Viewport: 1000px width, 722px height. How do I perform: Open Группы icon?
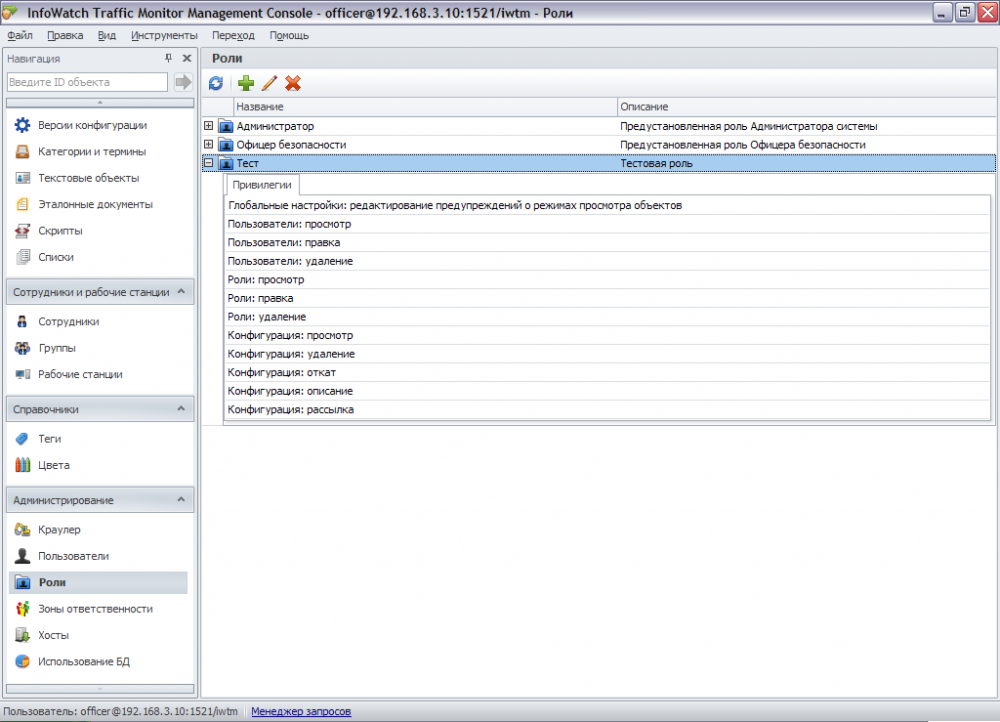coord(22,348)
